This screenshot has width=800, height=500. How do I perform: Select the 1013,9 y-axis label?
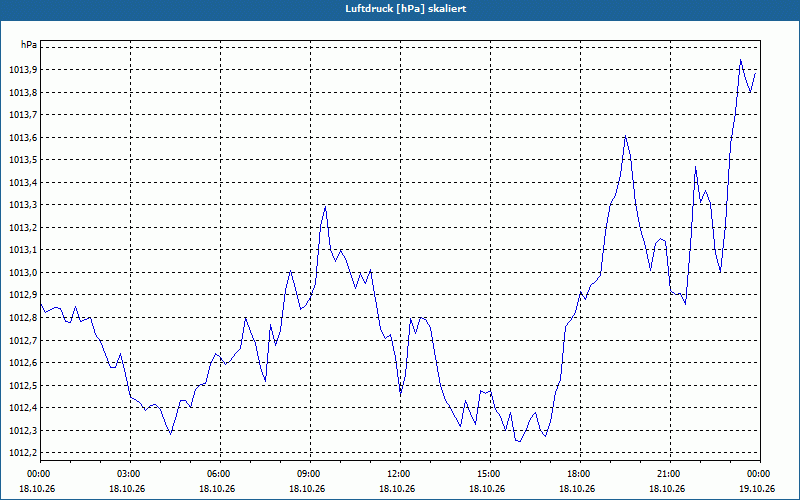23,70
